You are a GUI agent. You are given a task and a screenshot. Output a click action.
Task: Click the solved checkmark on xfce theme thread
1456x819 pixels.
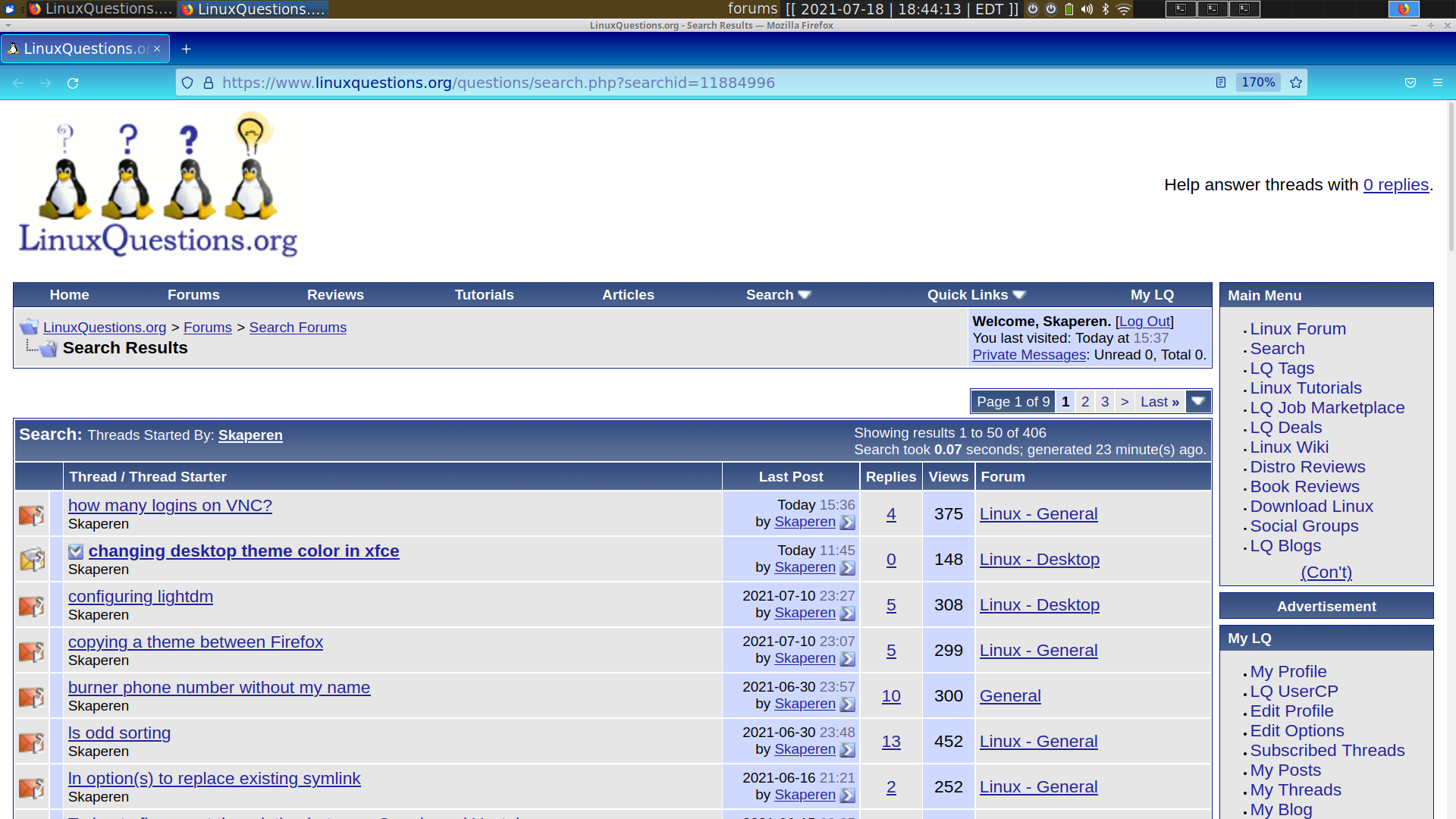76,551
